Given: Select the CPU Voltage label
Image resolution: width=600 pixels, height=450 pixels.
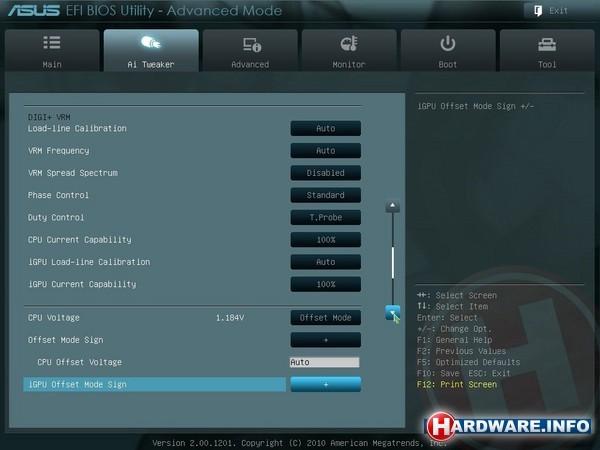Looking at the screenshot, I should tap(54, 318).
